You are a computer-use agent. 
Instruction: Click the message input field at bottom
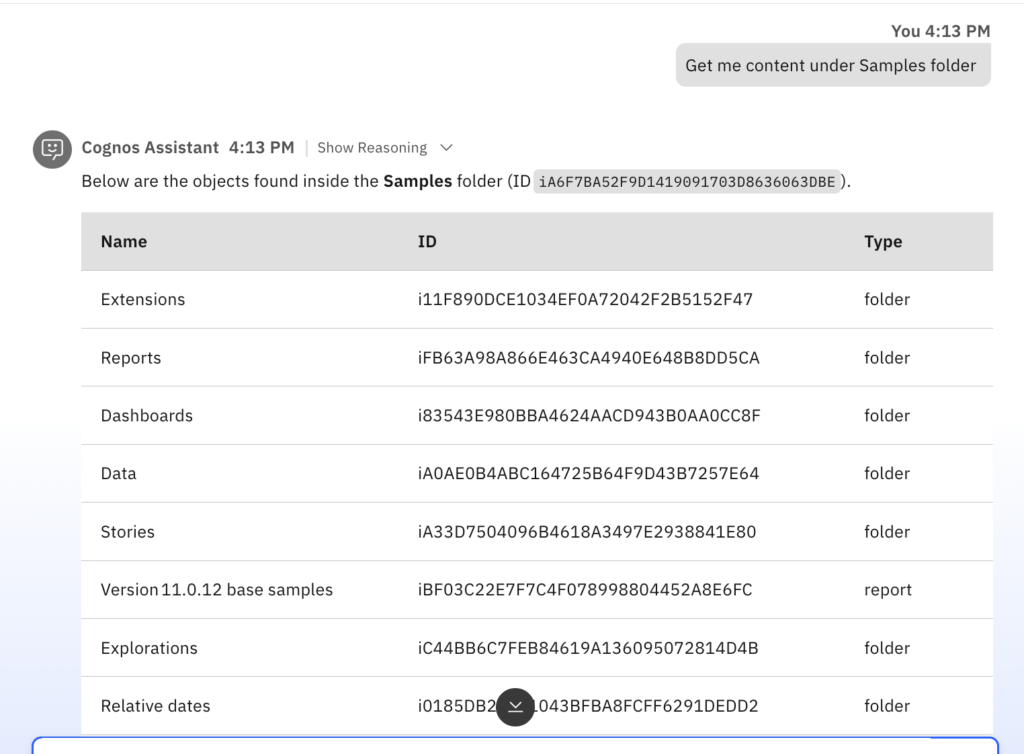point(515,745)
